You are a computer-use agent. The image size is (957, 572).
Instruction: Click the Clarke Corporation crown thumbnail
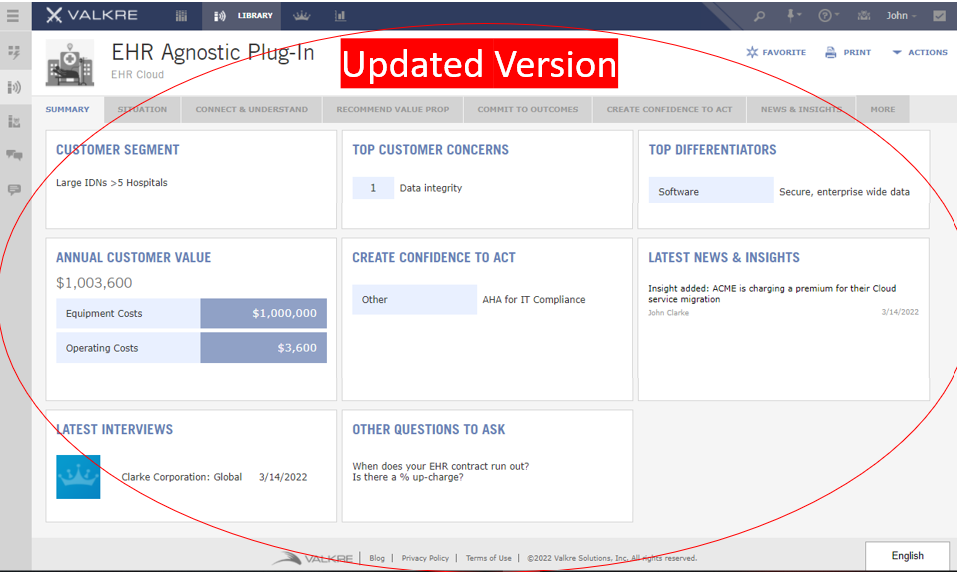click(x=78, y=477)
